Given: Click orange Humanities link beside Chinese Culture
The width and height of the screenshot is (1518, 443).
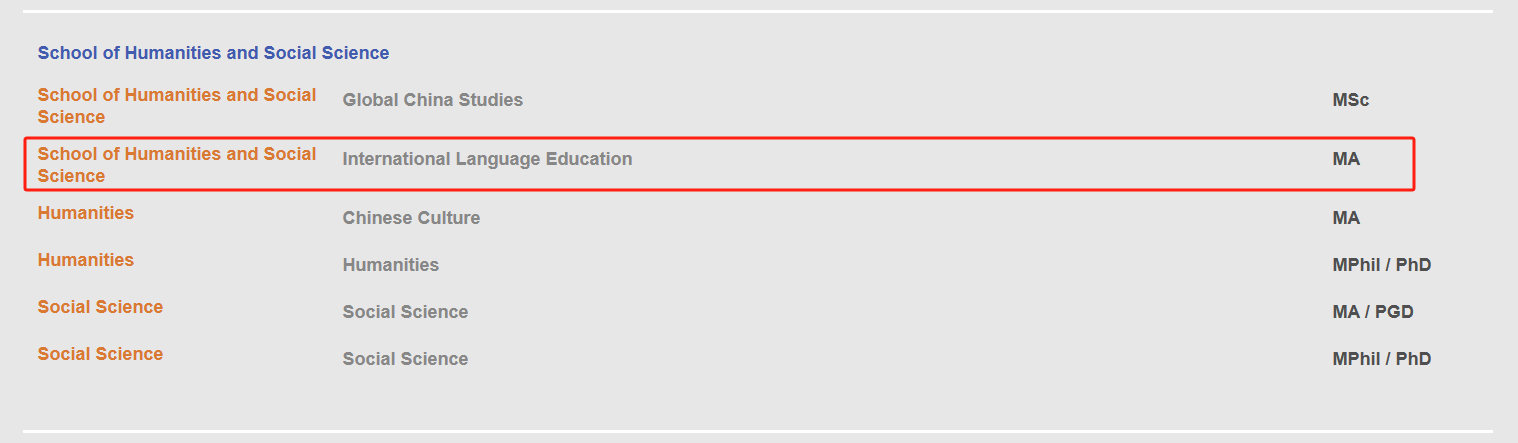Looking at the screenshot, I should point(86,213).
